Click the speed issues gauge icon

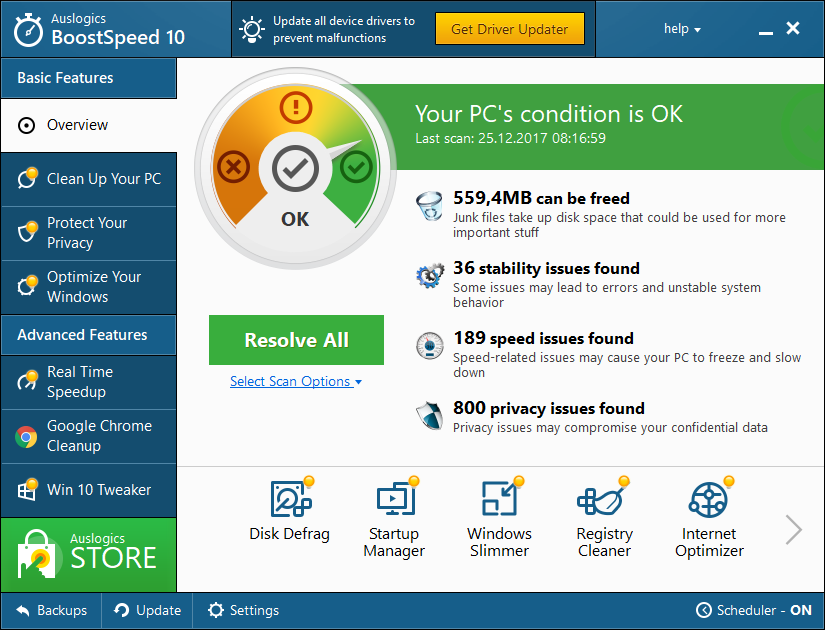(x=429, y=346)
